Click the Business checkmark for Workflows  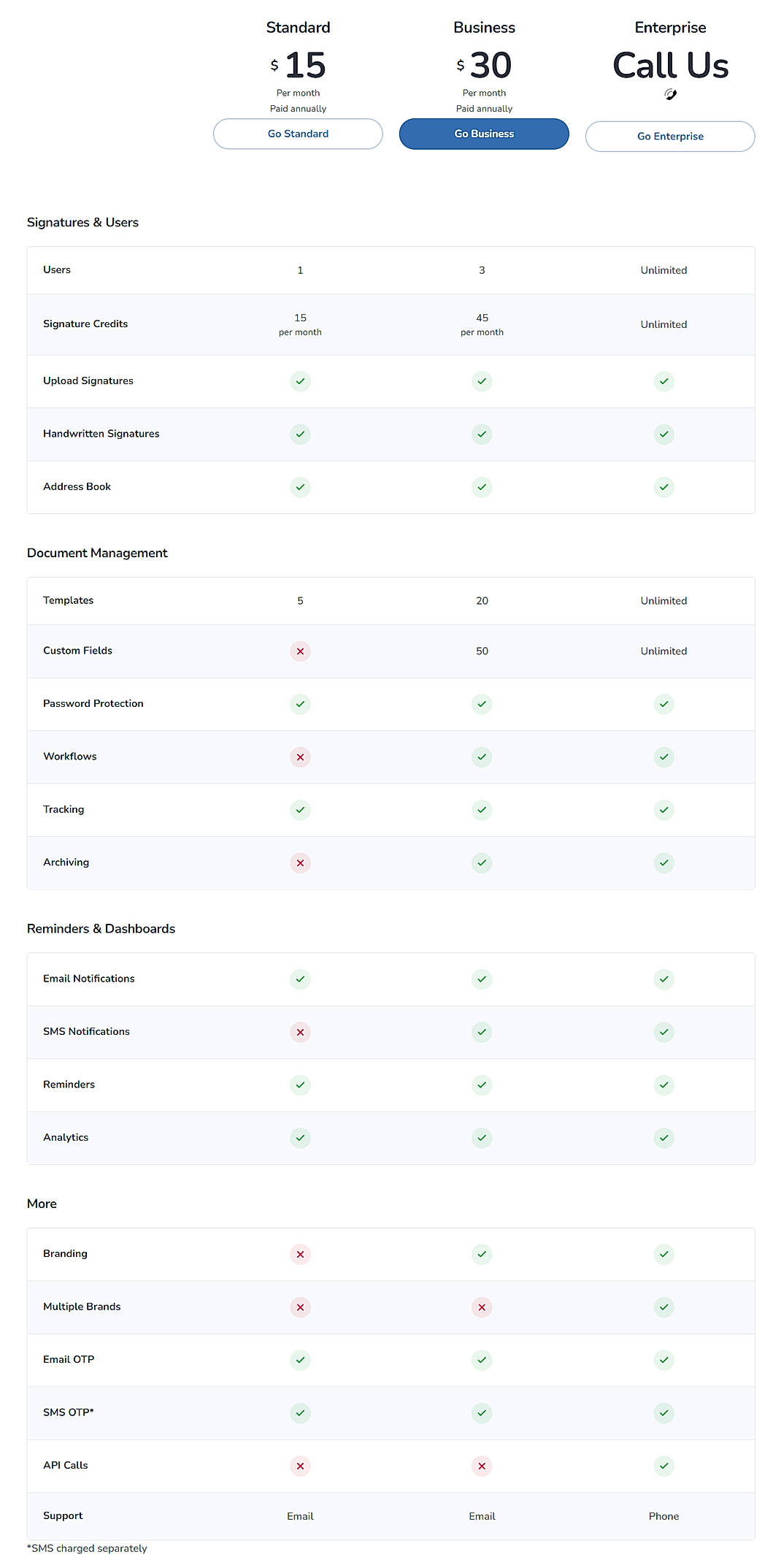click(482, 757)
